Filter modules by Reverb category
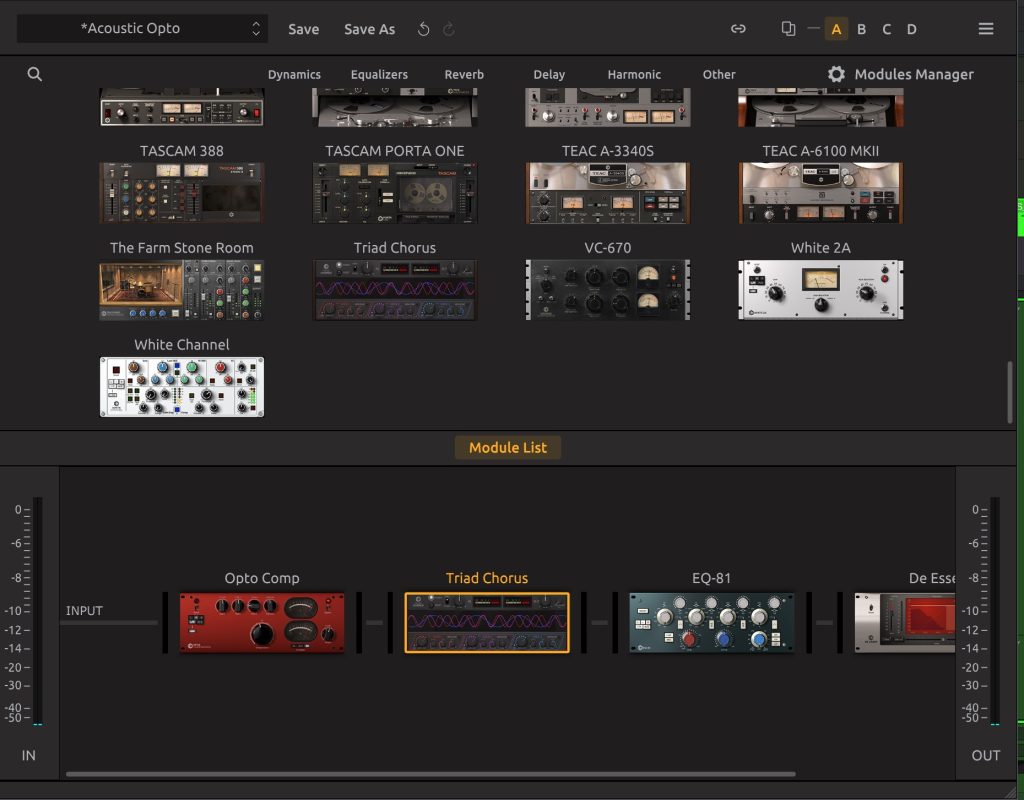 pyautogui.click(x=464, y=74)
